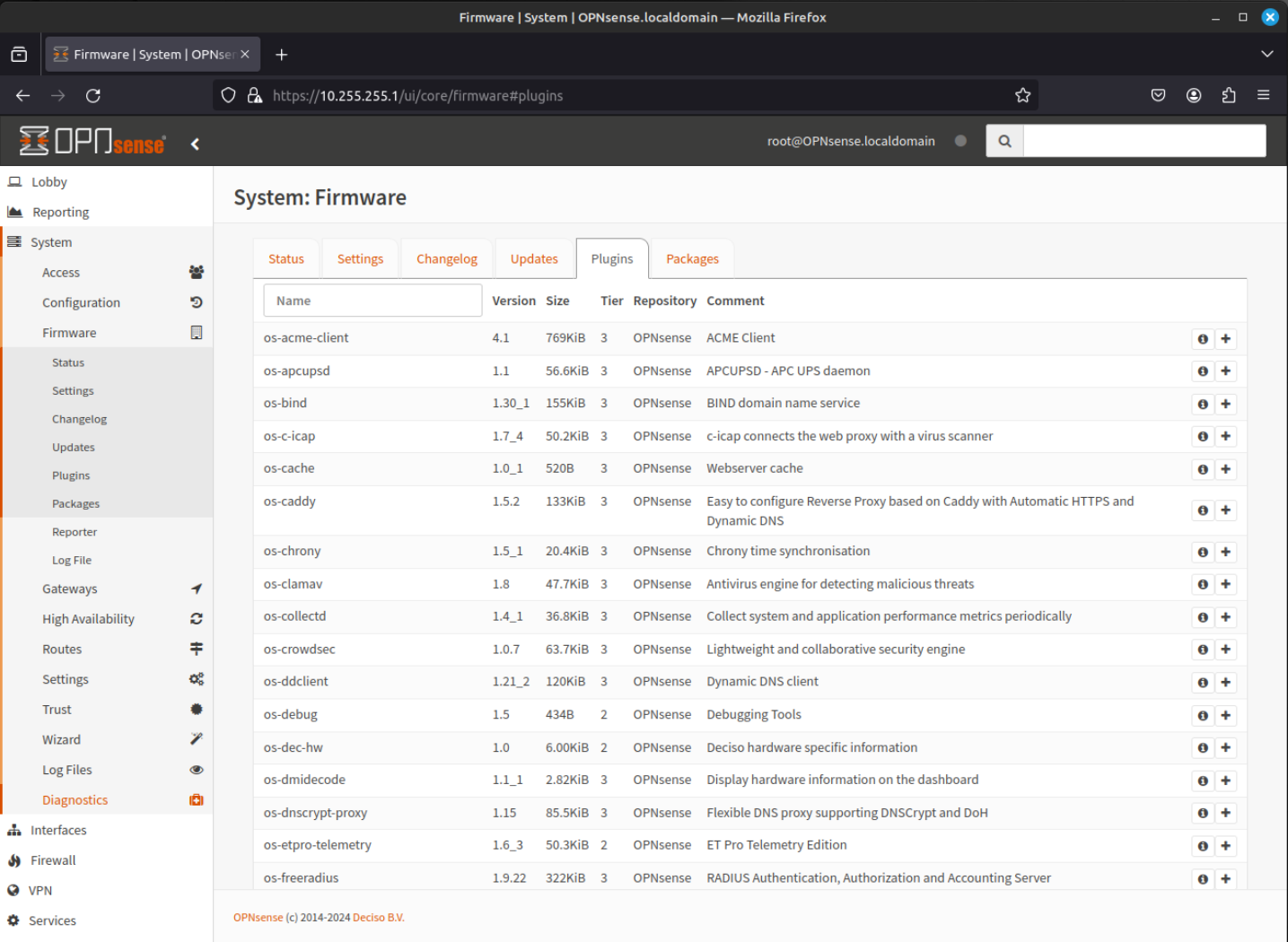Click the top search input box
Viewport: 1288px width, 942px height.
[1144, 141]
